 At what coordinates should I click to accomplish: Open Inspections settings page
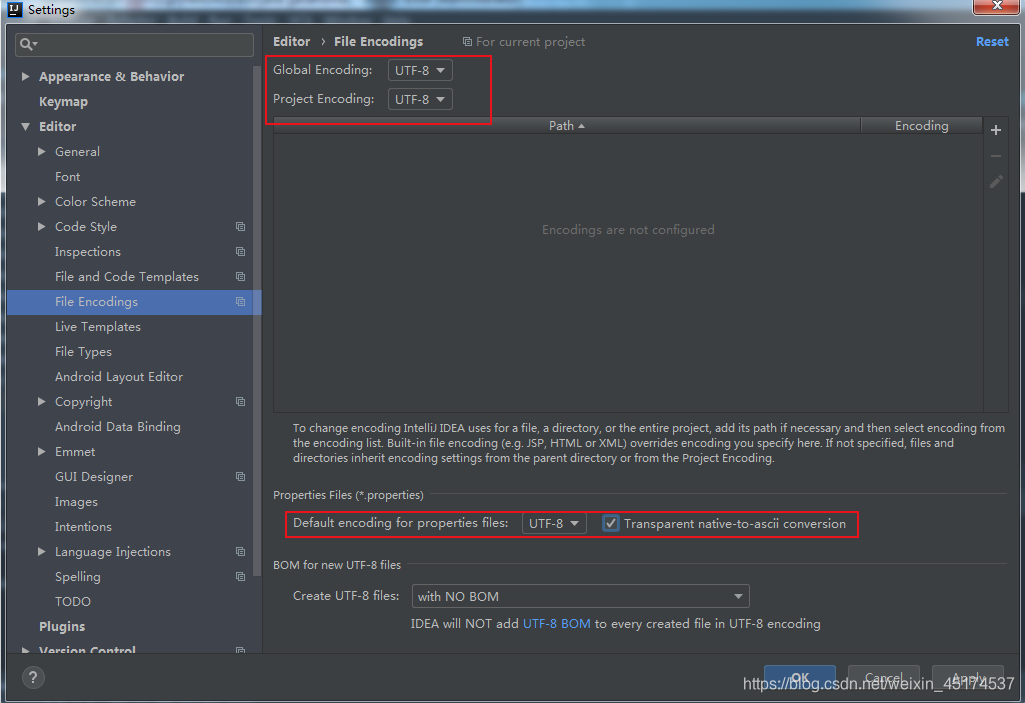click(x=88, y=252)
